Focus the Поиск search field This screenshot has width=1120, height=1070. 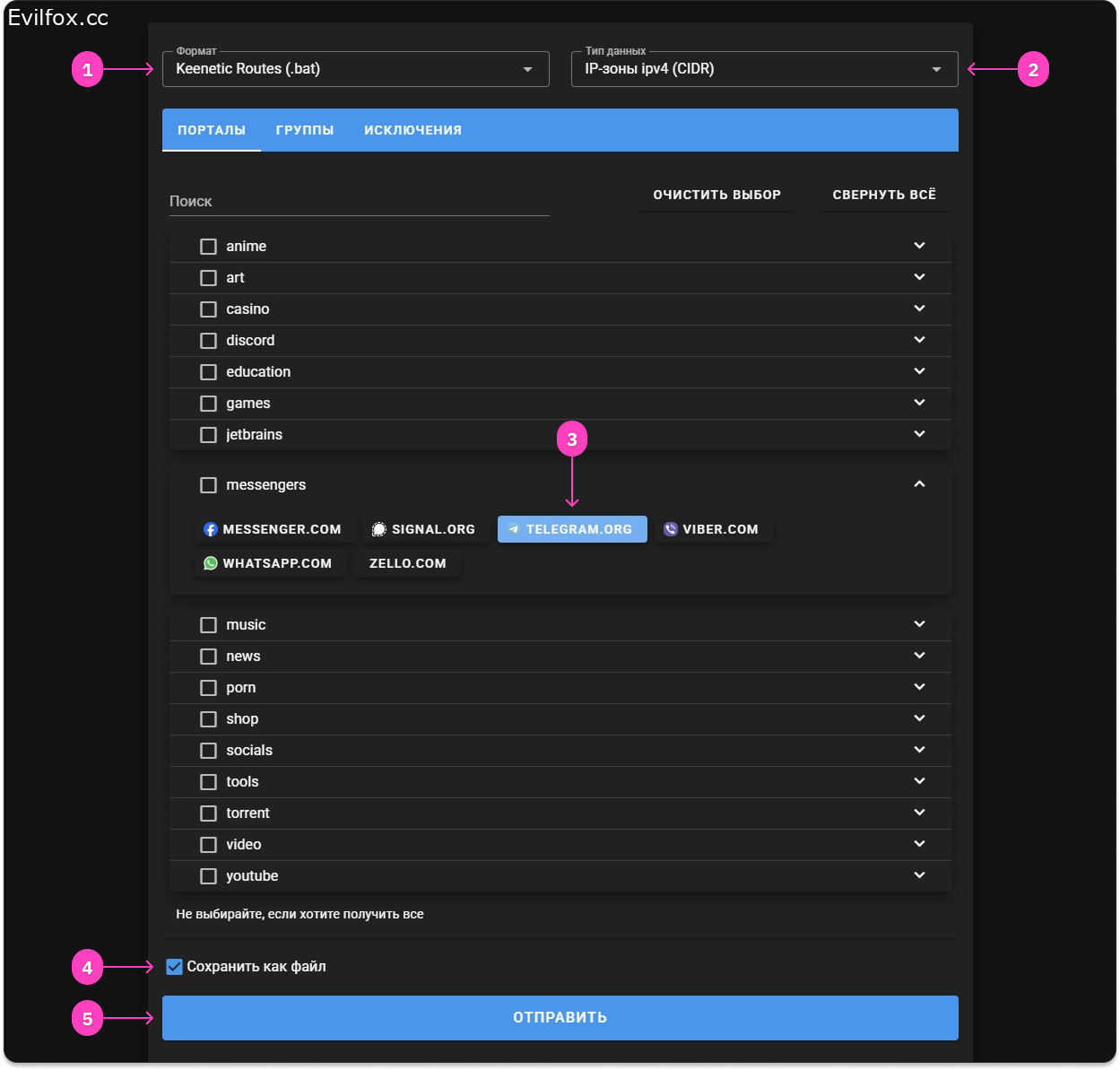(x=359, y=202)
